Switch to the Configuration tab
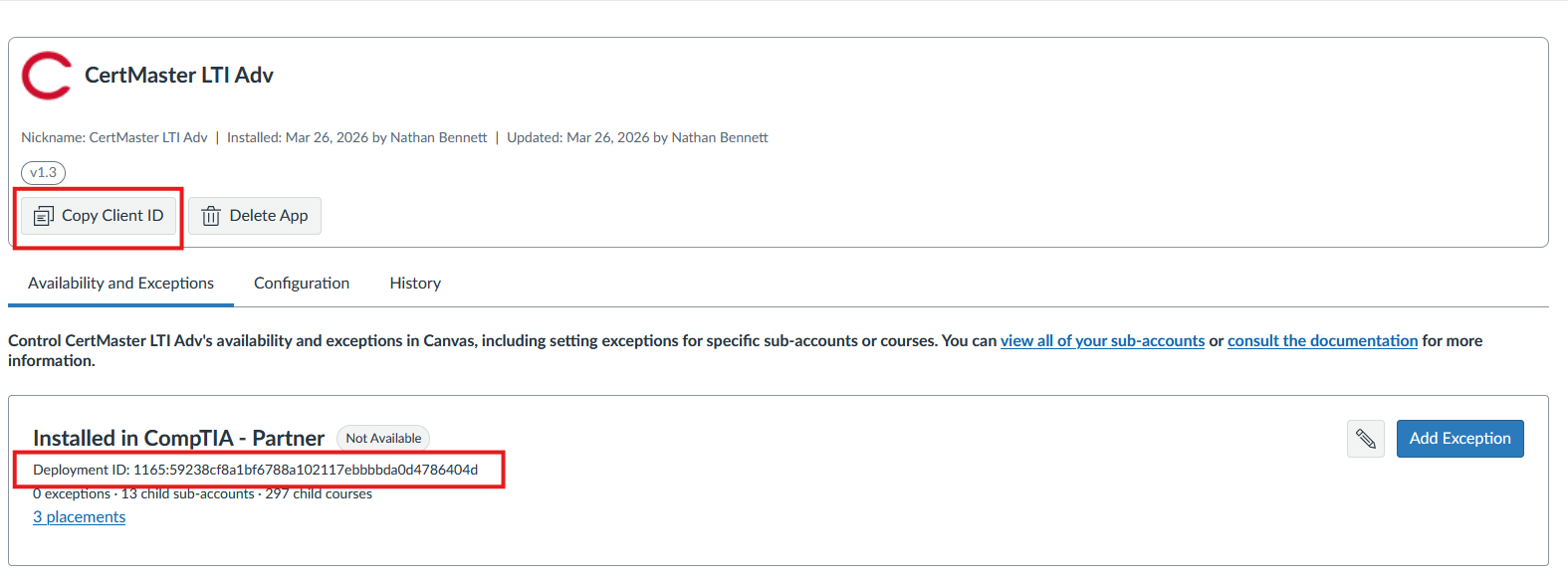 (302, 284)
